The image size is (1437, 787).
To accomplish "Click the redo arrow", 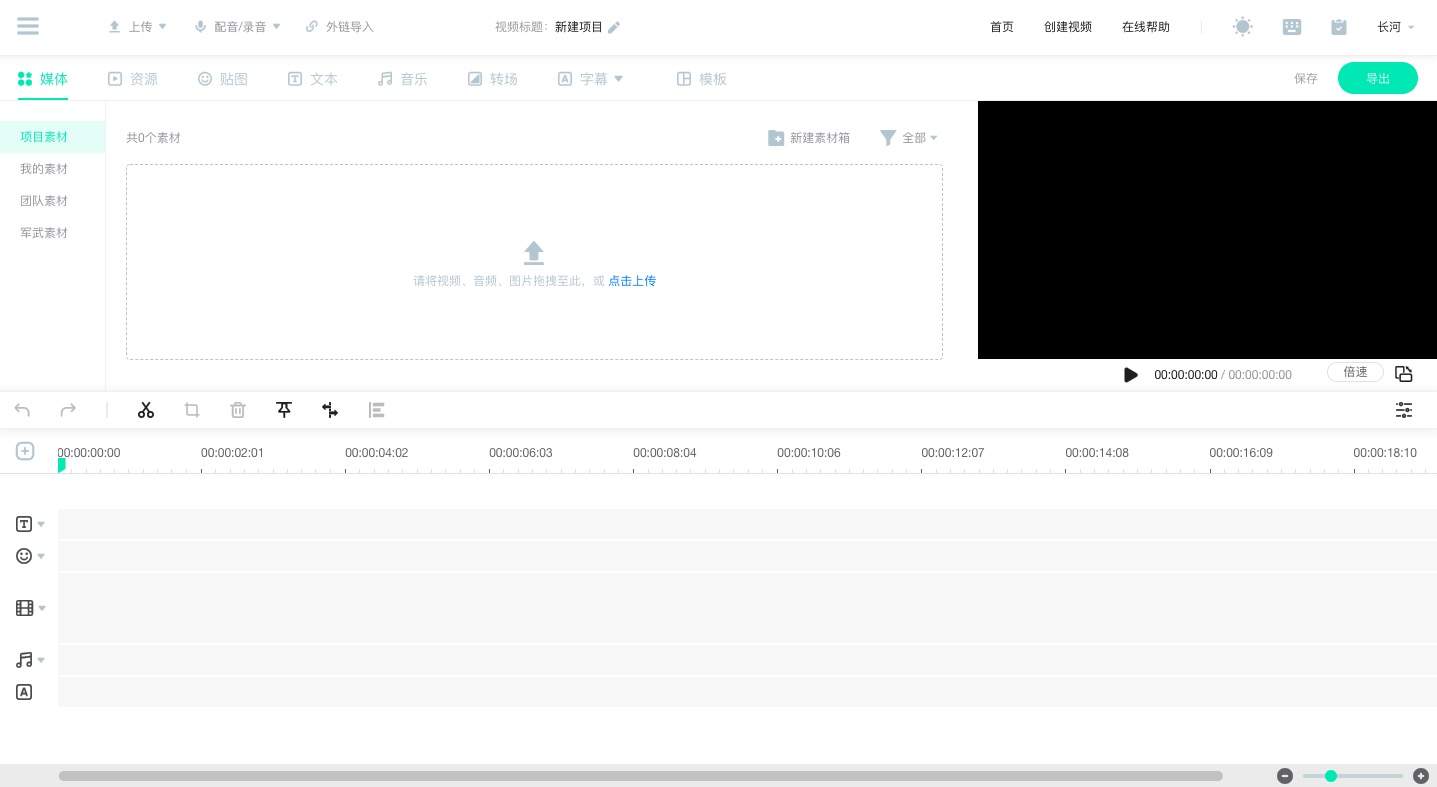I will point(68,410).
